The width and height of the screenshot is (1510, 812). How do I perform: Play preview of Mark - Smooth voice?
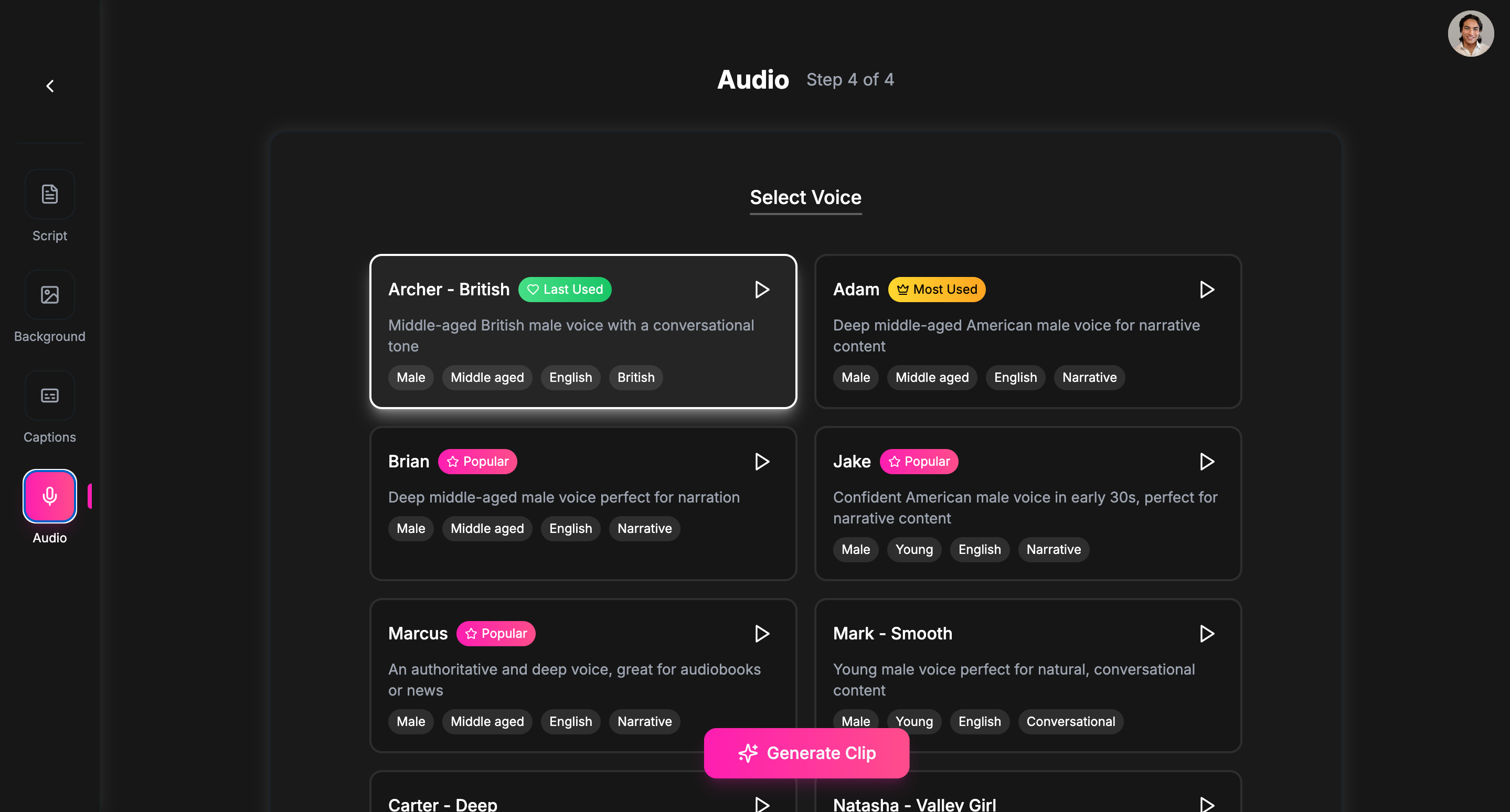1206,633
